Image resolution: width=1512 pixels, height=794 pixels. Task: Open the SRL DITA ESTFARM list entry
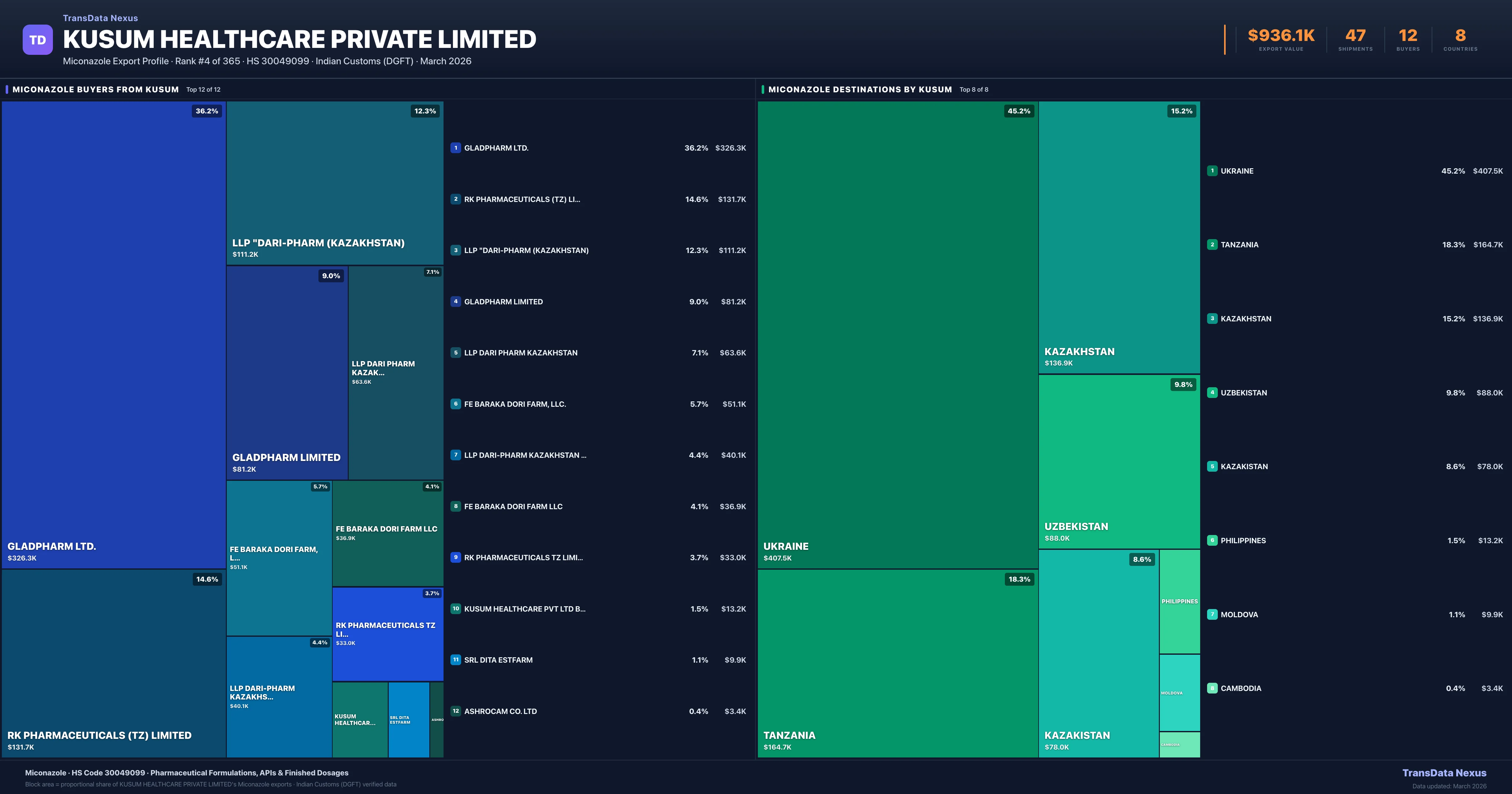(498, 660)
